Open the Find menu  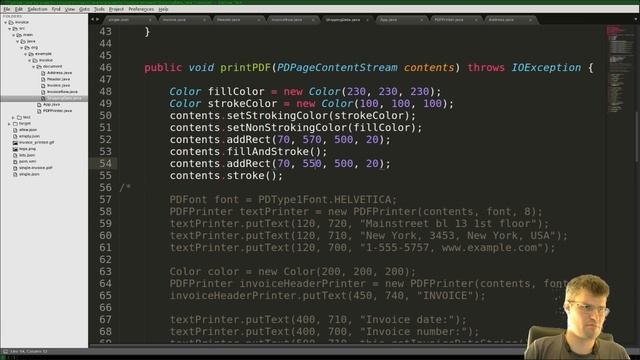tap(56, 9)
